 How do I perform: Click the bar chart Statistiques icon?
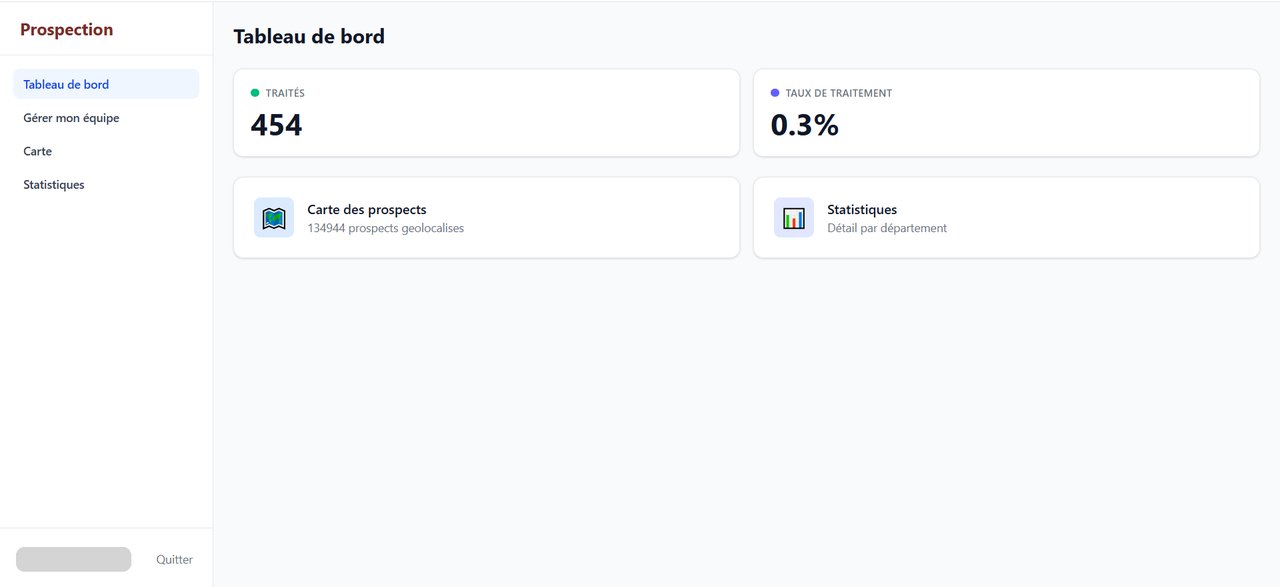[x=794, y=218]
